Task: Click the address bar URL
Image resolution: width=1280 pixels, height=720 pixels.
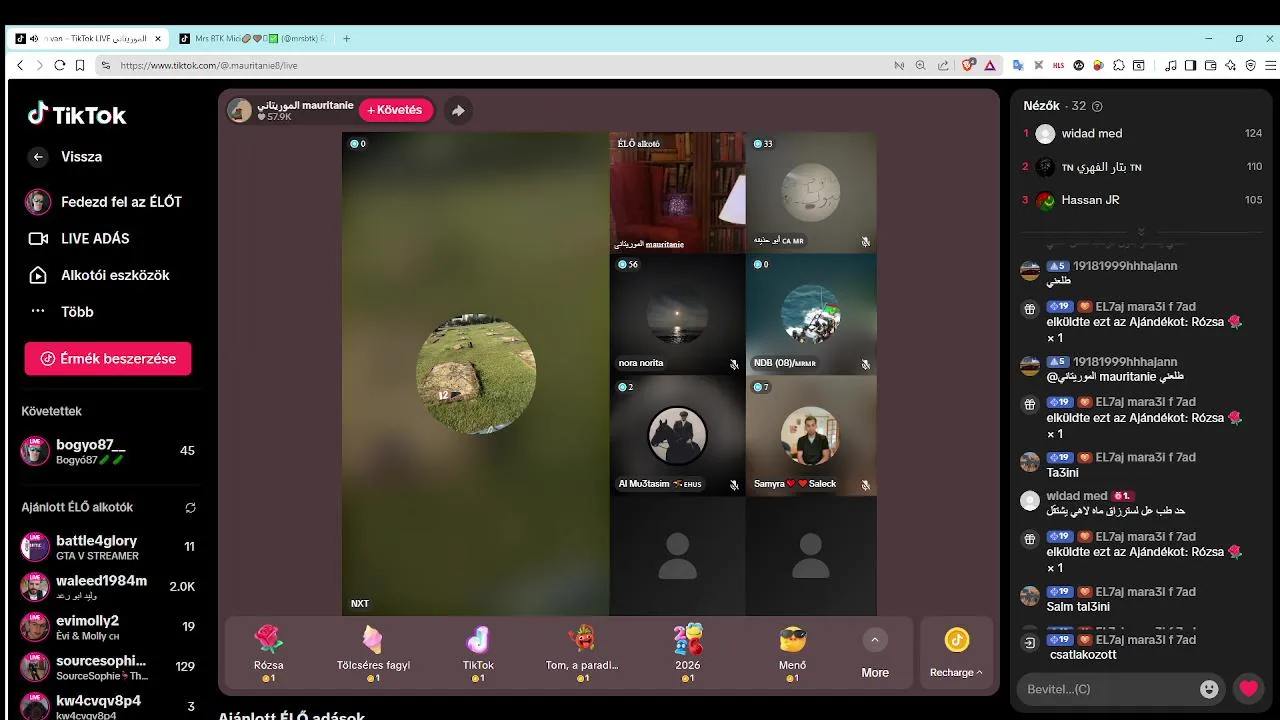Action: [208, 65]
